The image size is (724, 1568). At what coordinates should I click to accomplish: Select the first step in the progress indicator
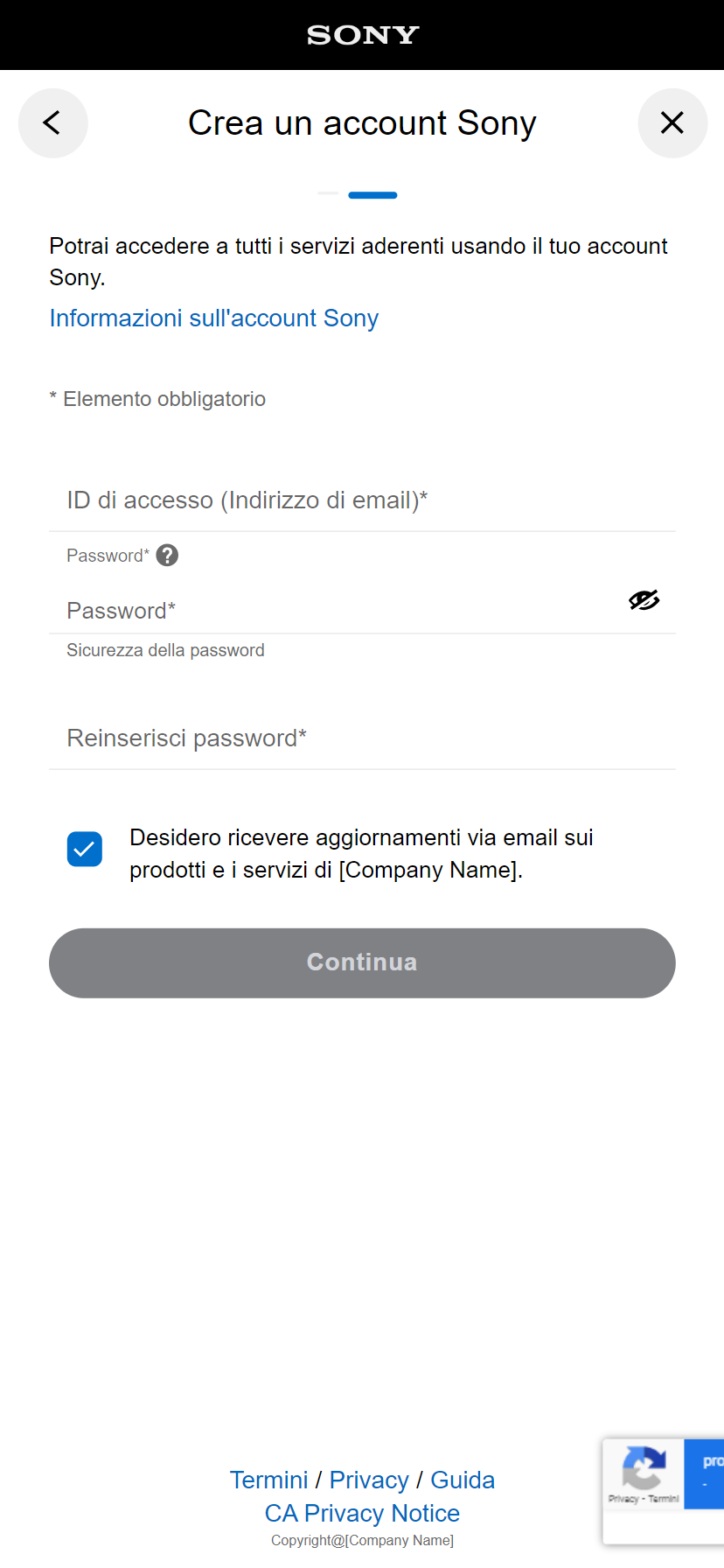click(x=328, y=194)
